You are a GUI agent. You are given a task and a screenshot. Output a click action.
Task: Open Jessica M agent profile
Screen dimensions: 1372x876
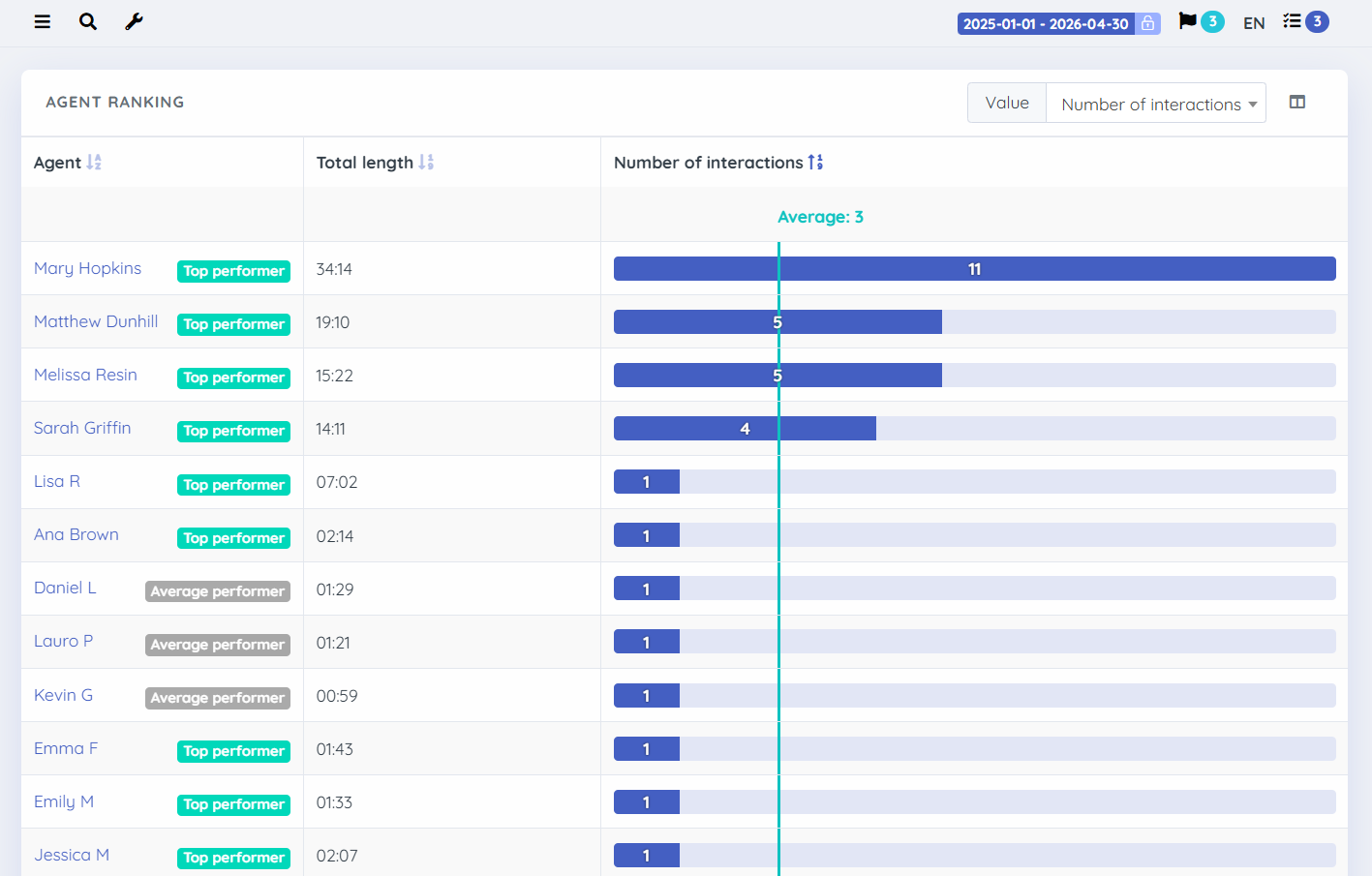coord(72,855)
